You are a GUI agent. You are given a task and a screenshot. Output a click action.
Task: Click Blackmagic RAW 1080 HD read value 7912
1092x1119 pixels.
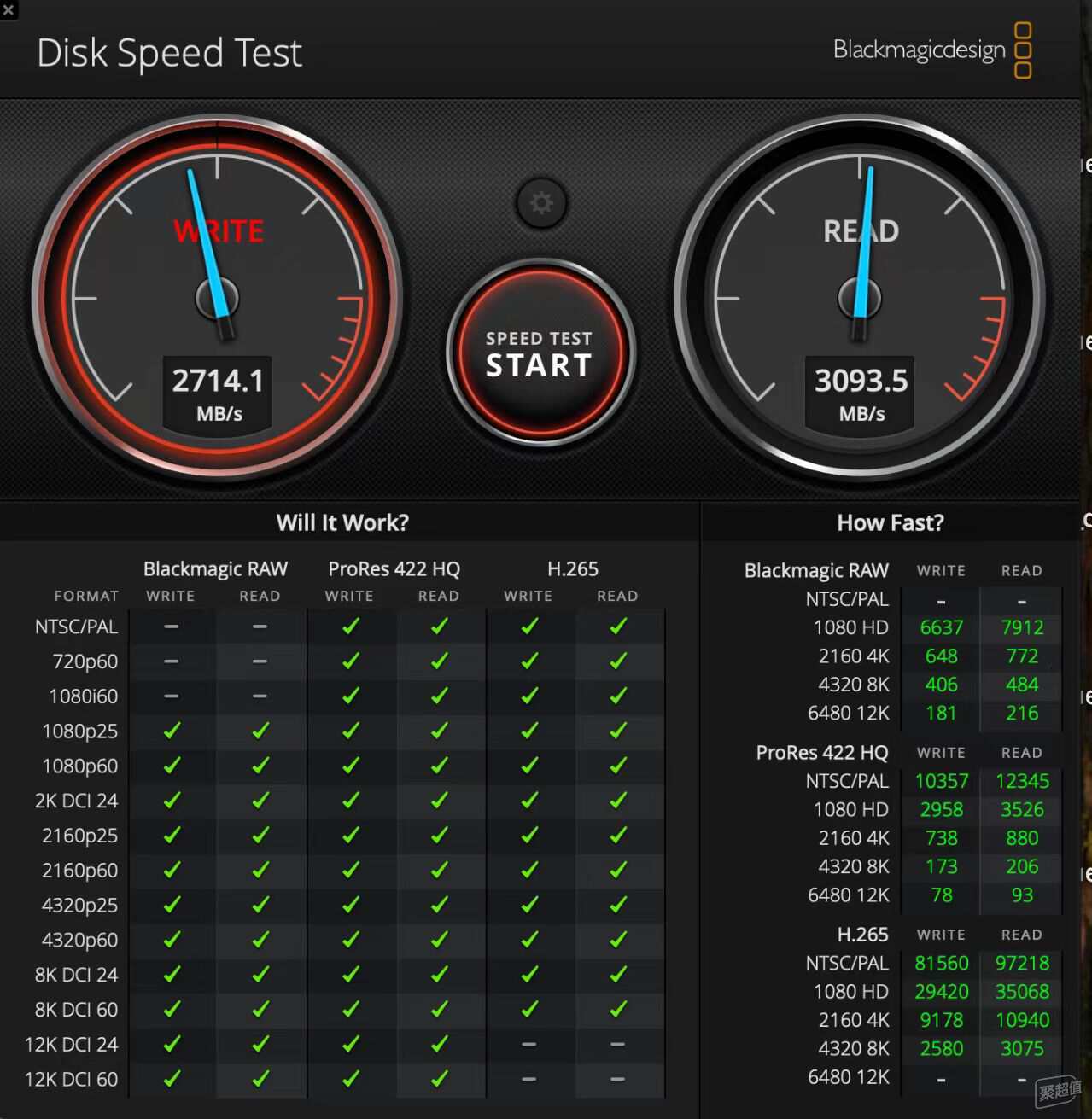coord(1022,627)
